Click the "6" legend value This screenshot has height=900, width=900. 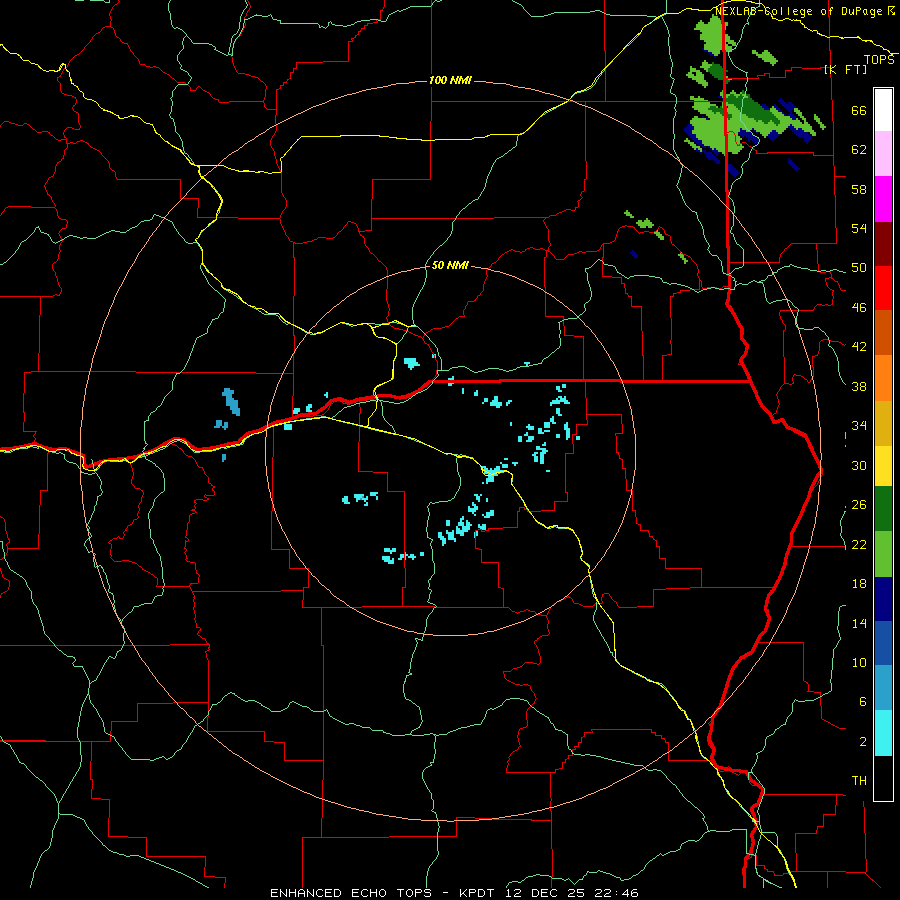coord(862,702)
